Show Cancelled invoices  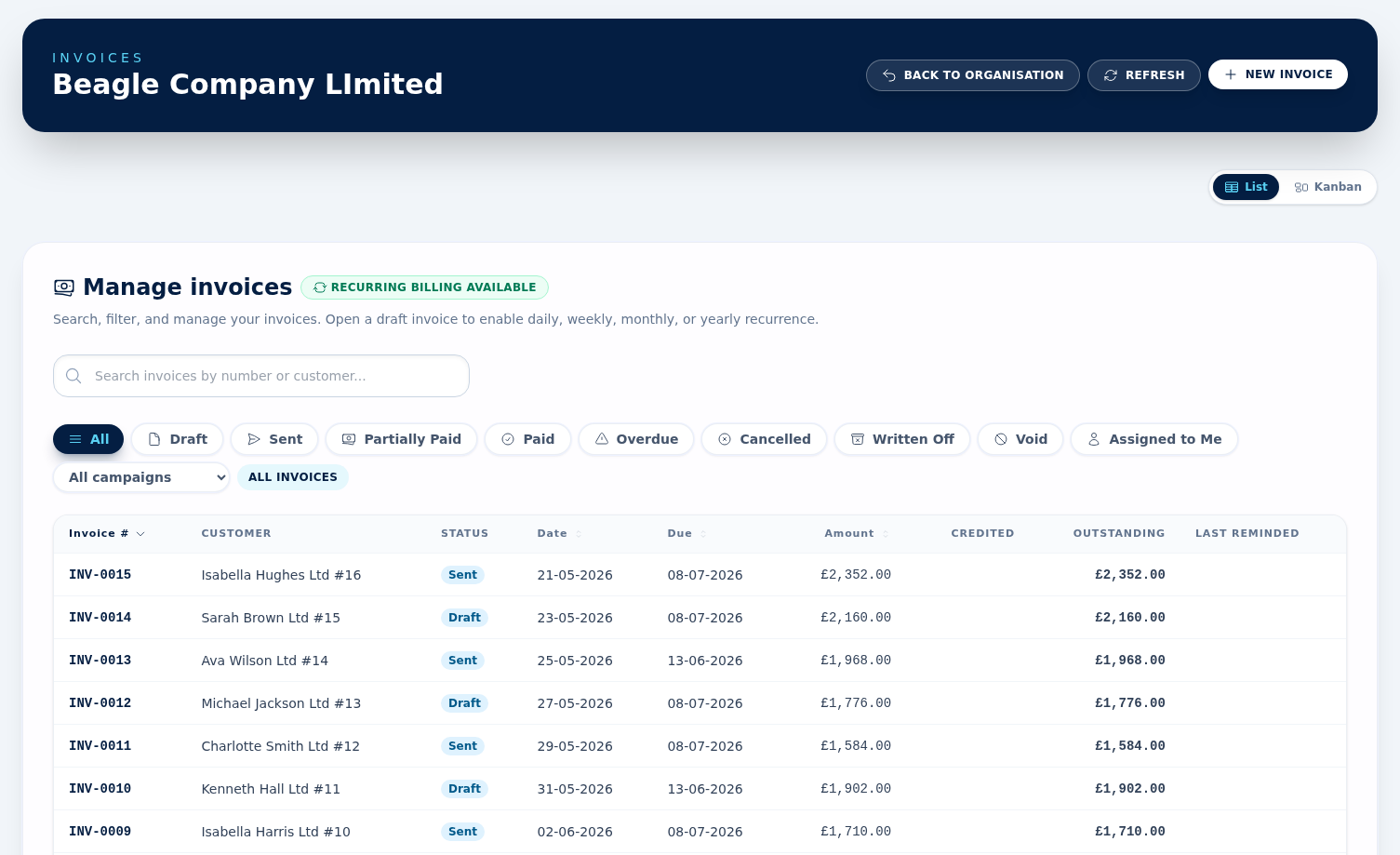[x=764, y=439]
